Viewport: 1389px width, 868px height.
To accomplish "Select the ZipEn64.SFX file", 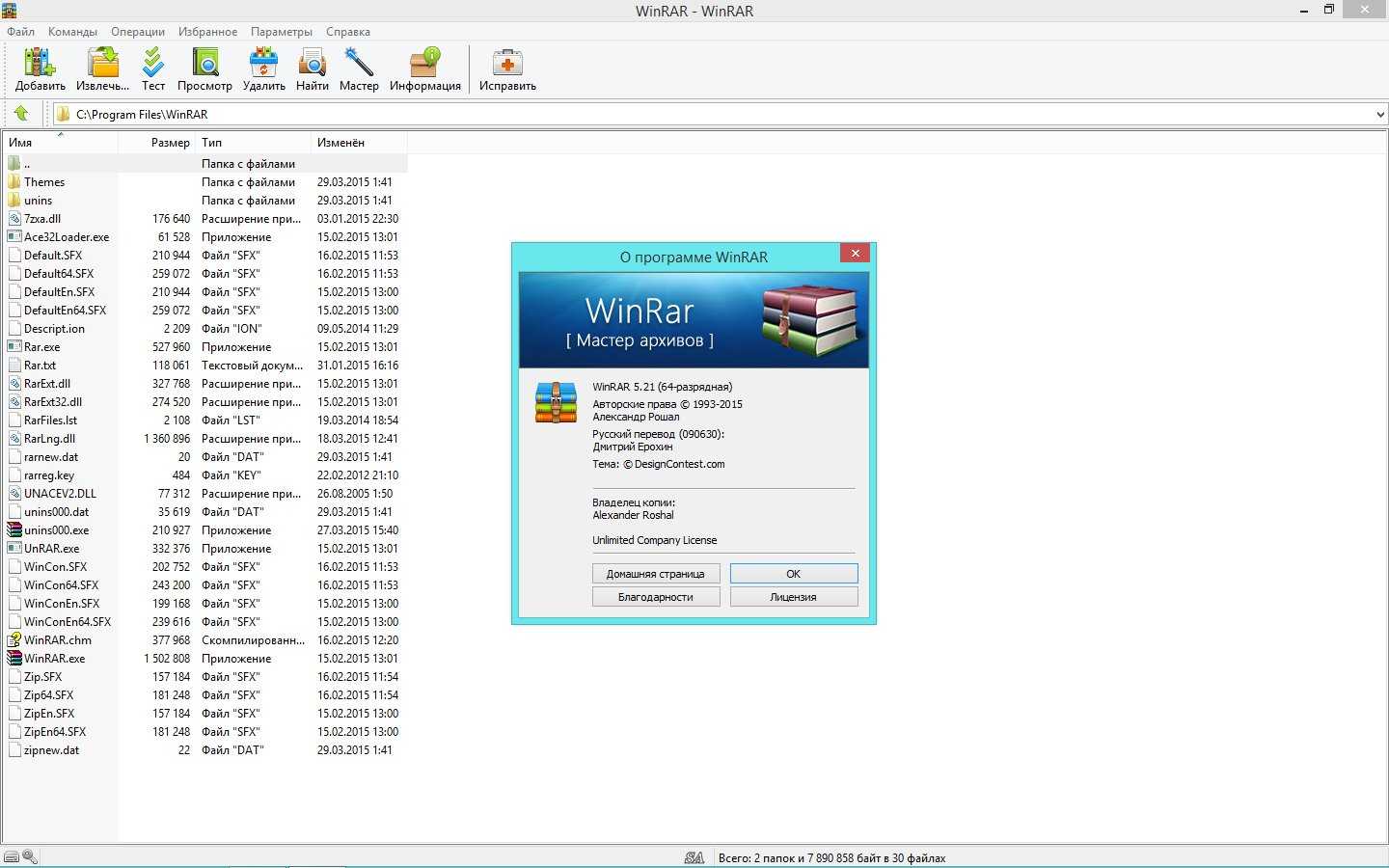I will click(55, 731).
